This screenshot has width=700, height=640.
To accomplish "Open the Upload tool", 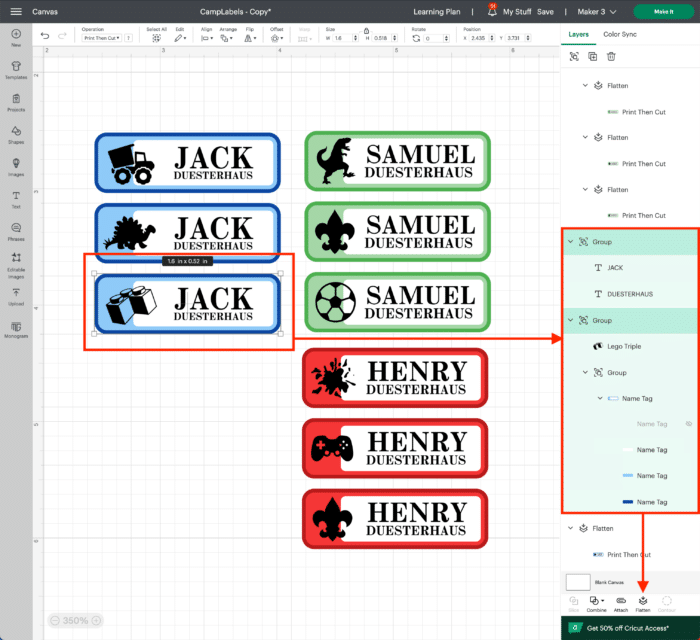I will [x=16, y=295].
